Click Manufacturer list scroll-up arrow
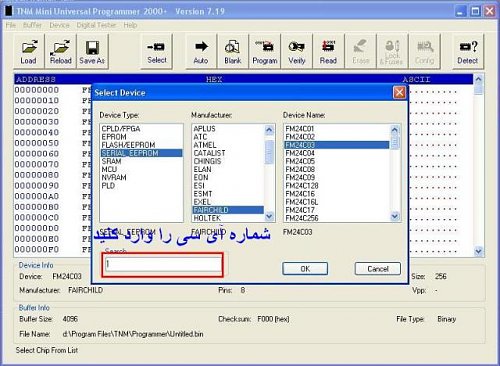Image resolution: width=500 pixels, height=366 pixels. pos(269,130)
